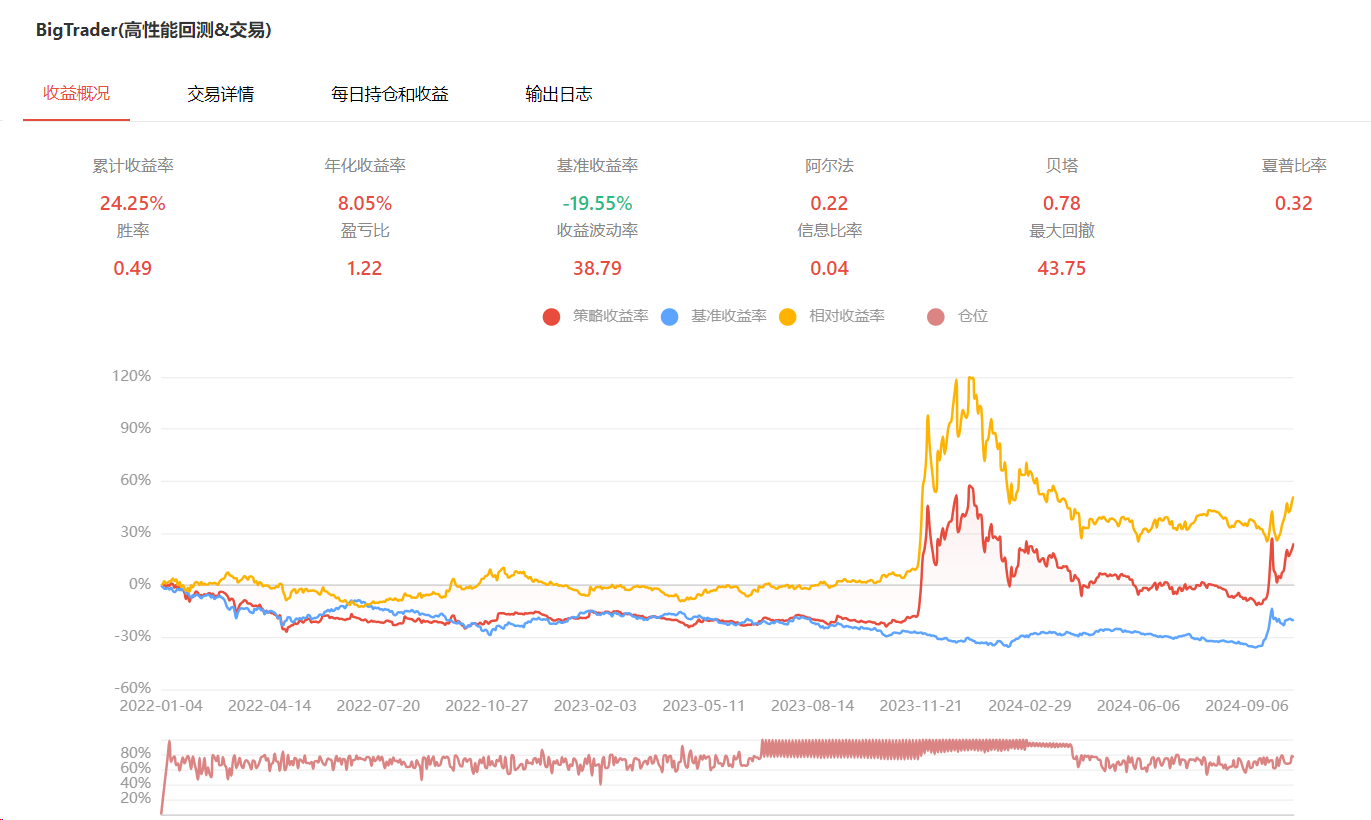Click the 2024-02-29 x-axis date
This screenshot has width=1371, height=820.
pos(1030,705)
